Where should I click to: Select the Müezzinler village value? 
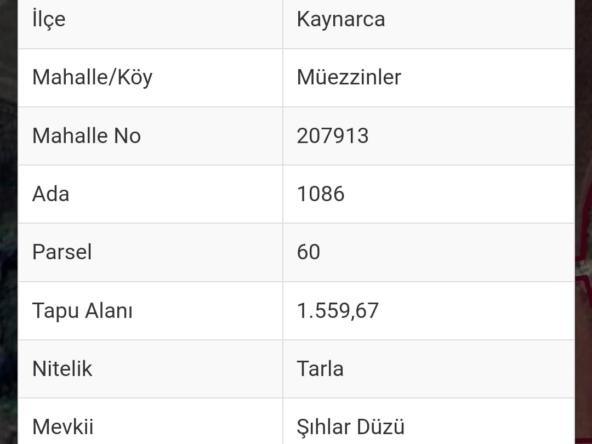point(349,77)
